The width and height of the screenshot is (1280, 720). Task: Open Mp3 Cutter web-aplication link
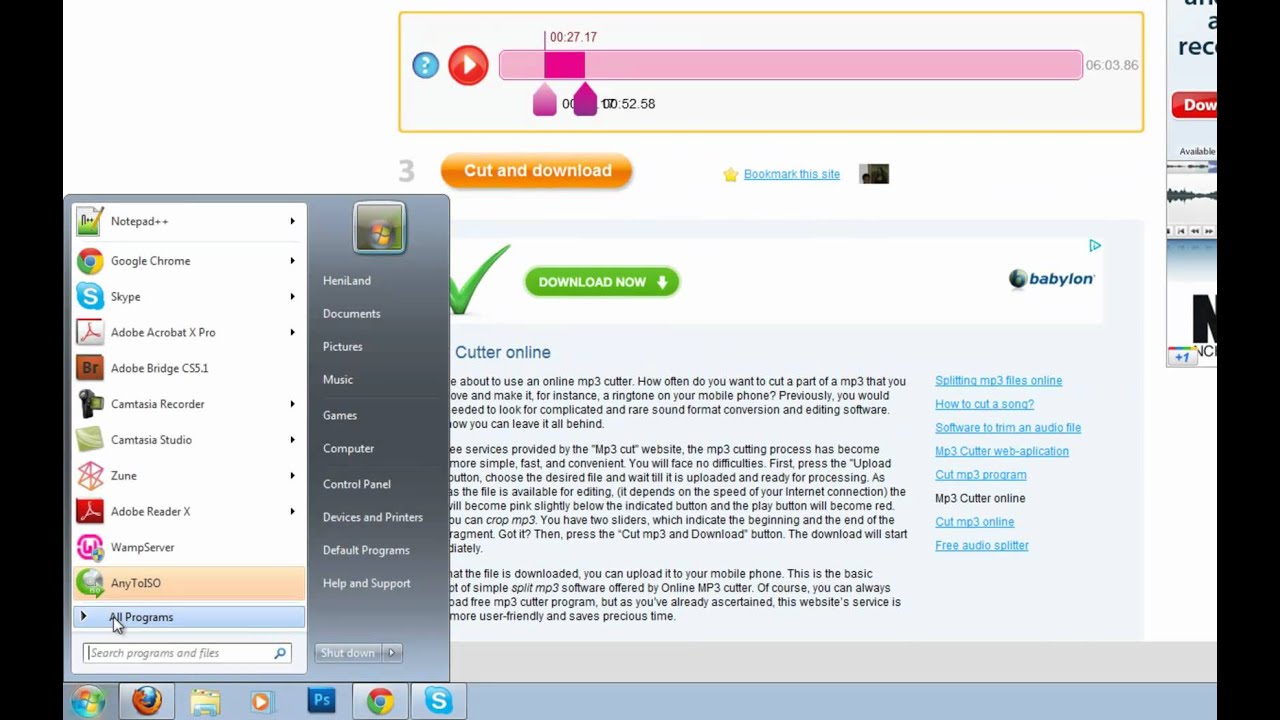coord(1002,451)
